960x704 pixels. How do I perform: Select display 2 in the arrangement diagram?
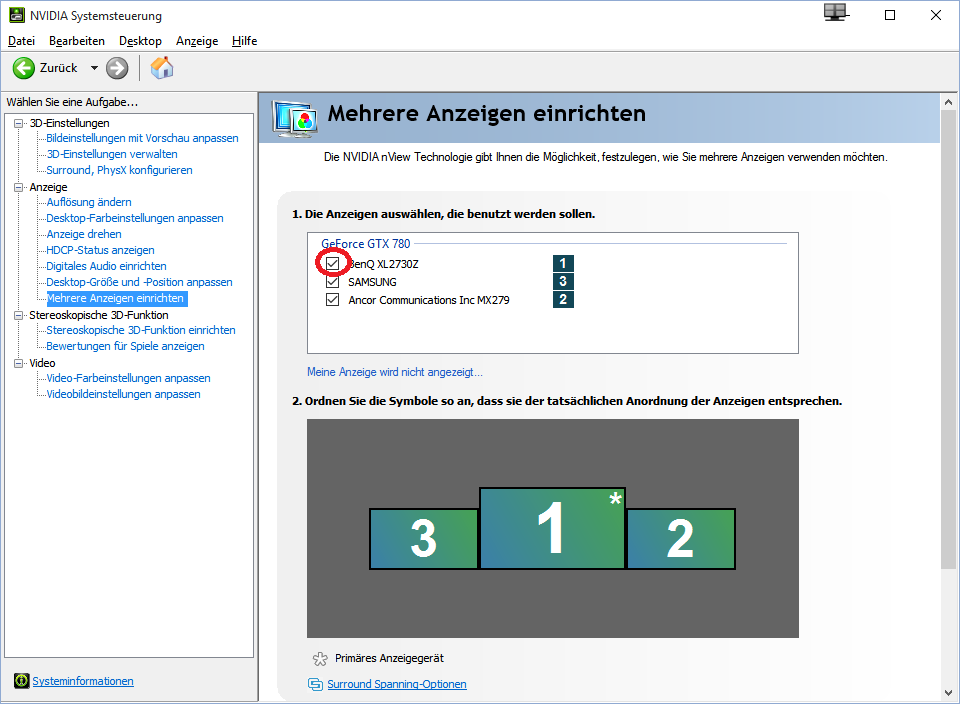[681, 539]
